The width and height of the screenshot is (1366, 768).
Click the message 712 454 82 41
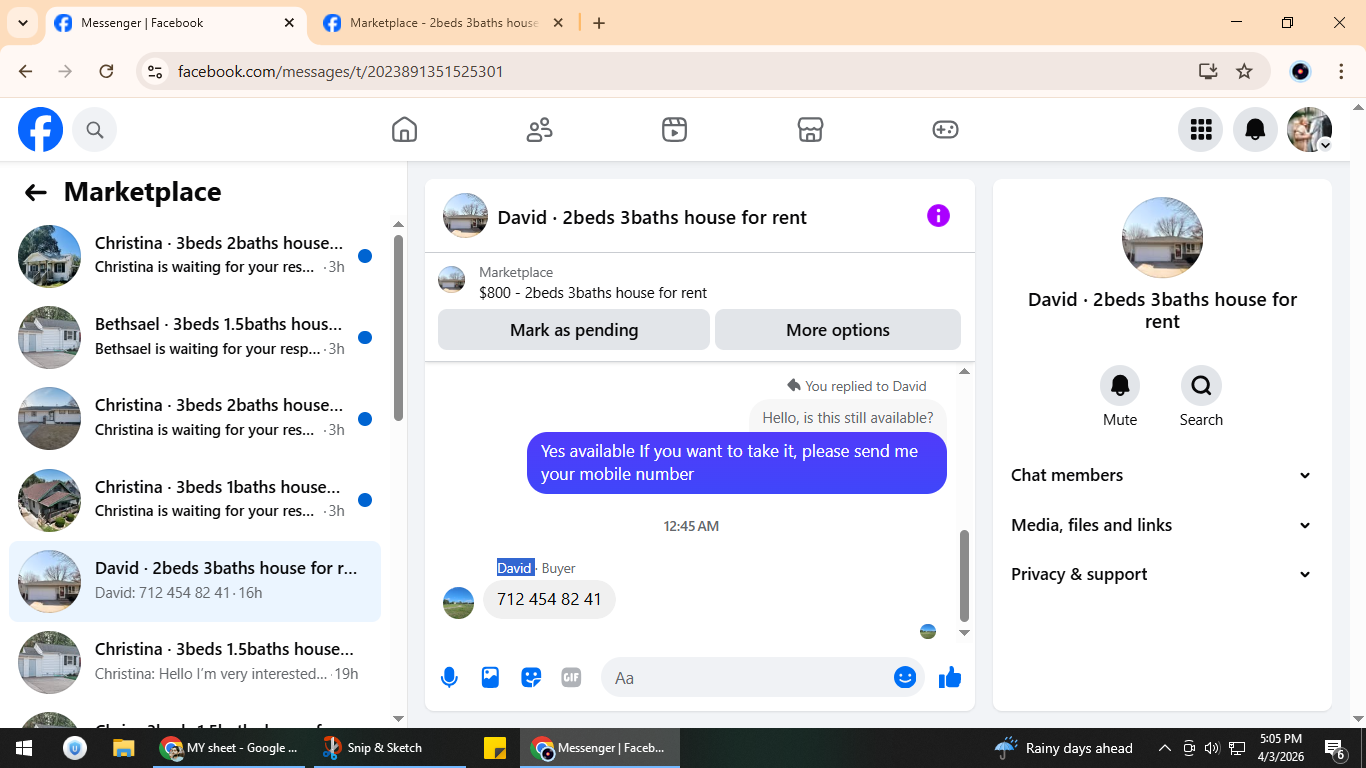pyautogui.click(x=549, y=600)
